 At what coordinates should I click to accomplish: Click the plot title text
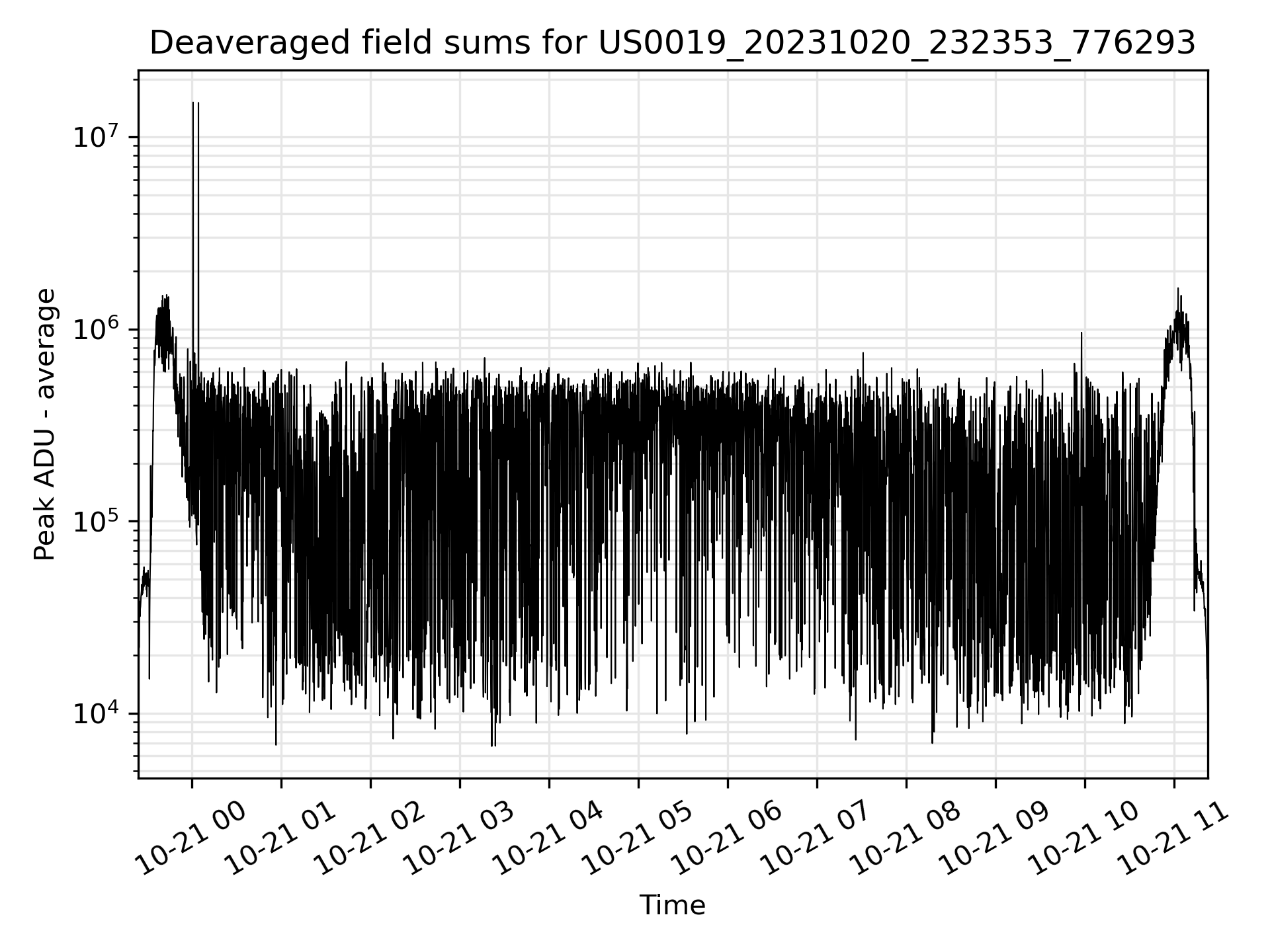click(673, 44)
